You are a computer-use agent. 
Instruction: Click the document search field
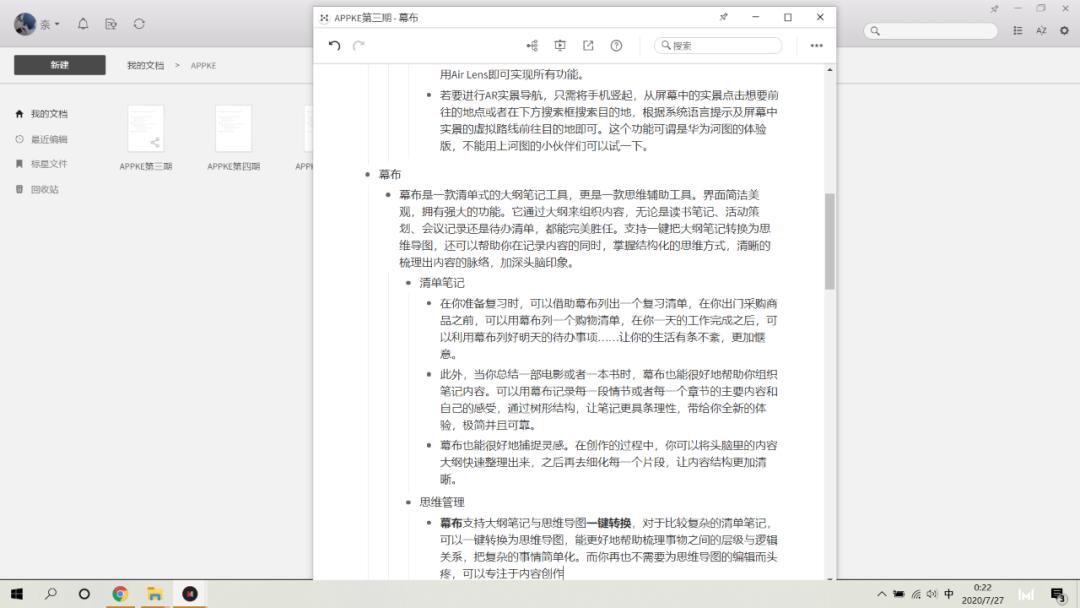(x=718, y=45)
